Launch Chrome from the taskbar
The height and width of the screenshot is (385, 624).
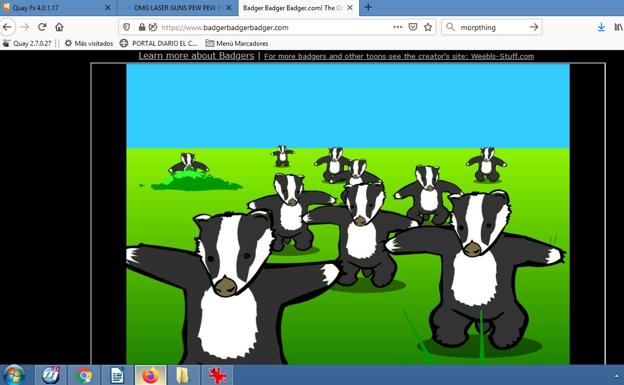[x=84, y=375]
